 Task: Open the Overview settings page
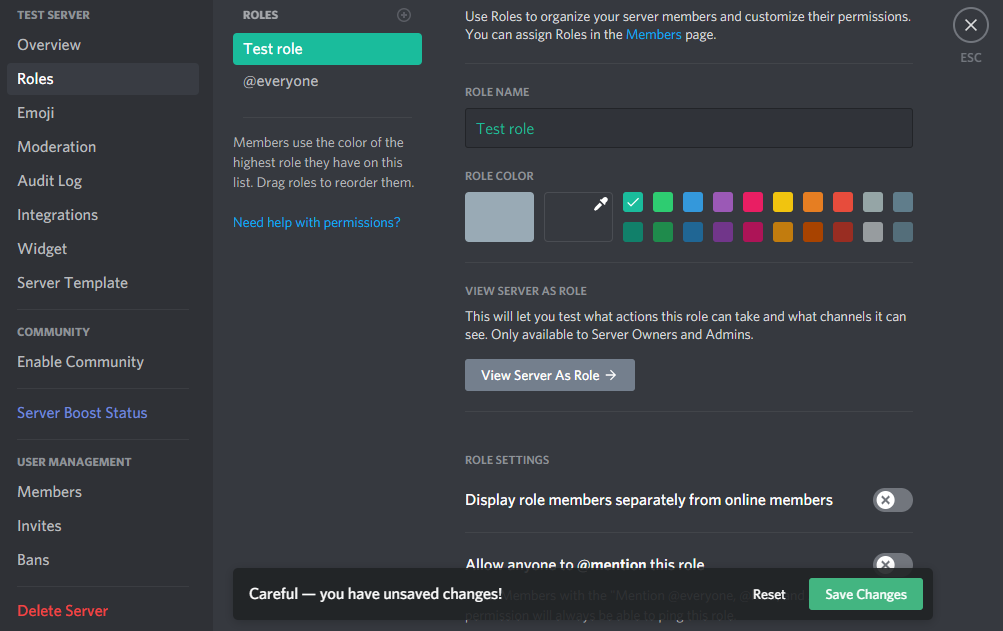pos(103,45)
